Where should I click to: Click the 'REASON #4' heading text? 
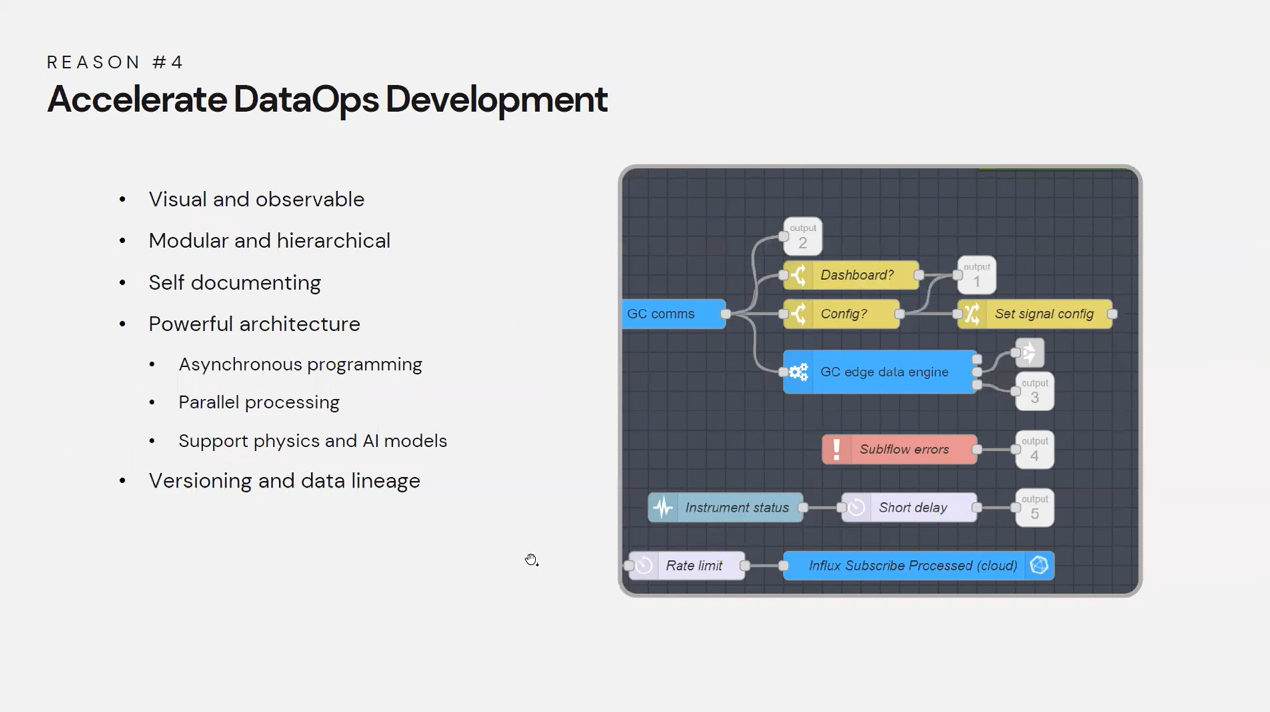tap(116, 62)
